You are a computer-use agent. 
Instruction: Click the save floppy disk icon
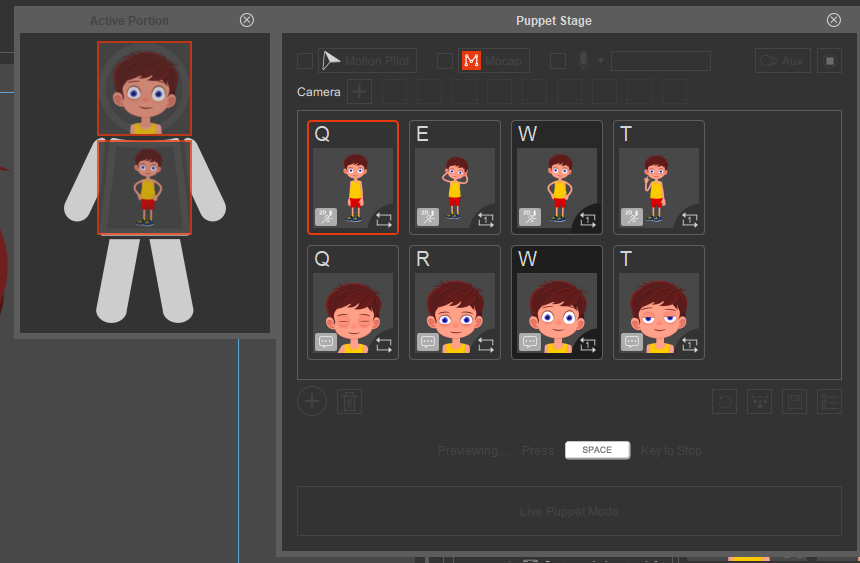click(x=794, y=402)
